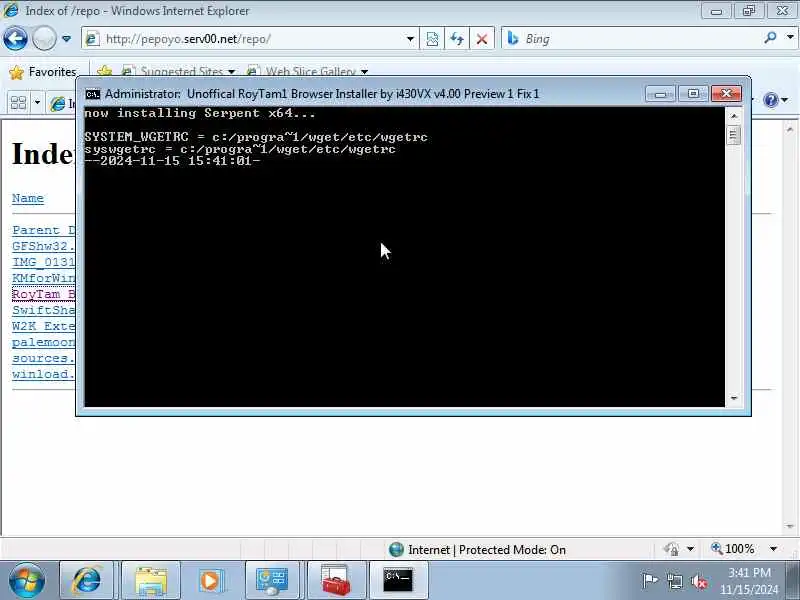The width and height of the screenshot is (800, 600).
Task: Refresh the page in Internet Explorer
Action: coord(457,39)
